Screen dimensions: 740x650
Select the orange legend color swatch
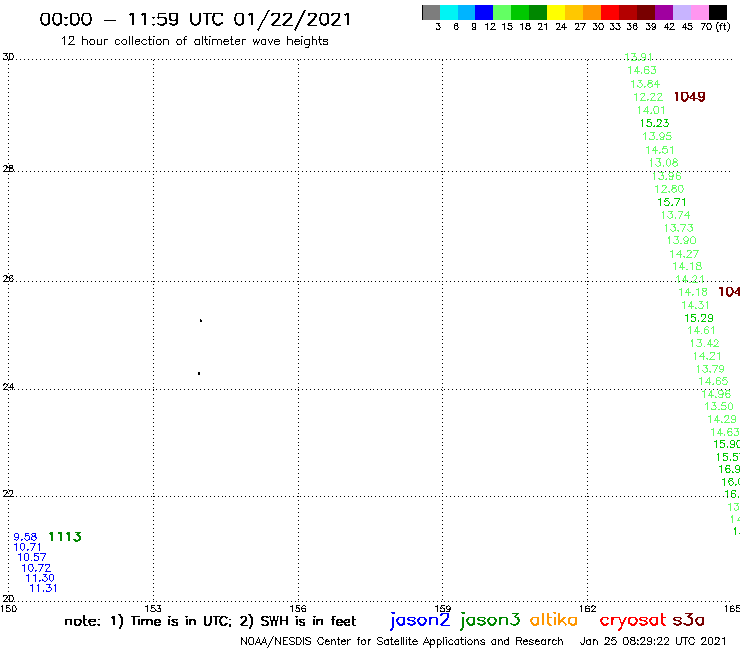point(592,12)
